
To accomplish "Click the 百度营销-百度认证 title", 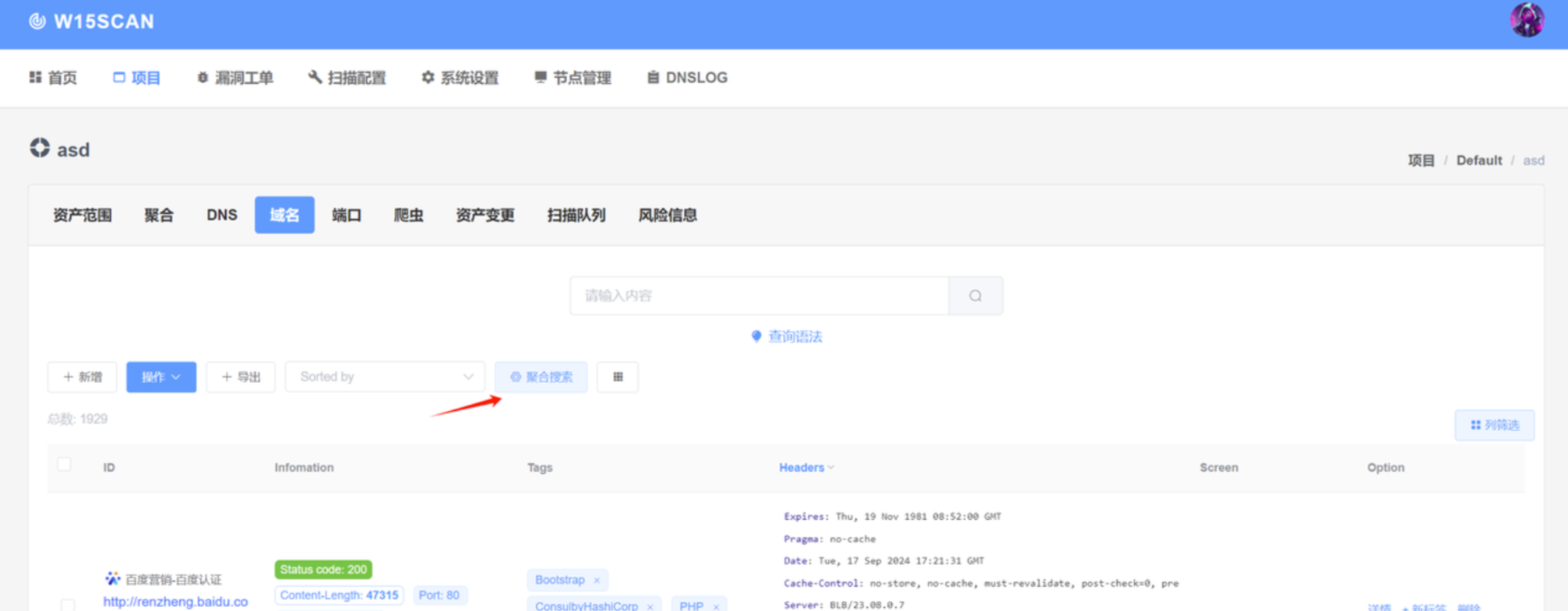I will 174,580.
